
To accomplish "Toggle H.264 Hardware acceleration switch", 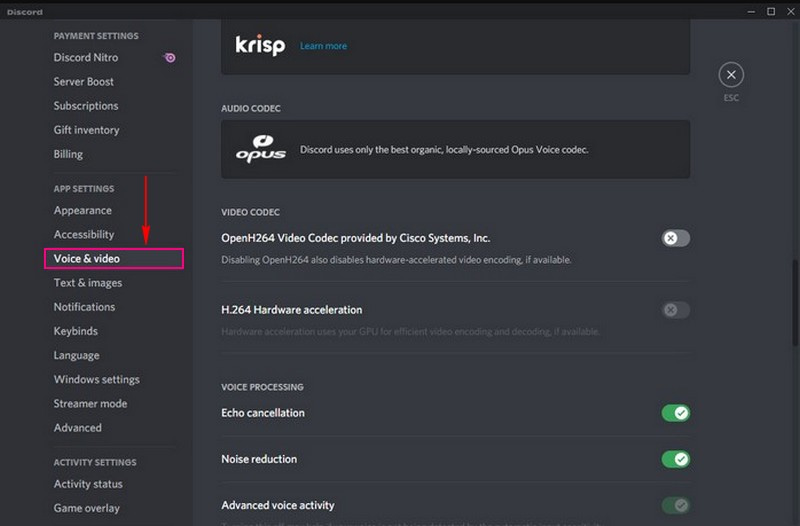I will pos(676,310).
